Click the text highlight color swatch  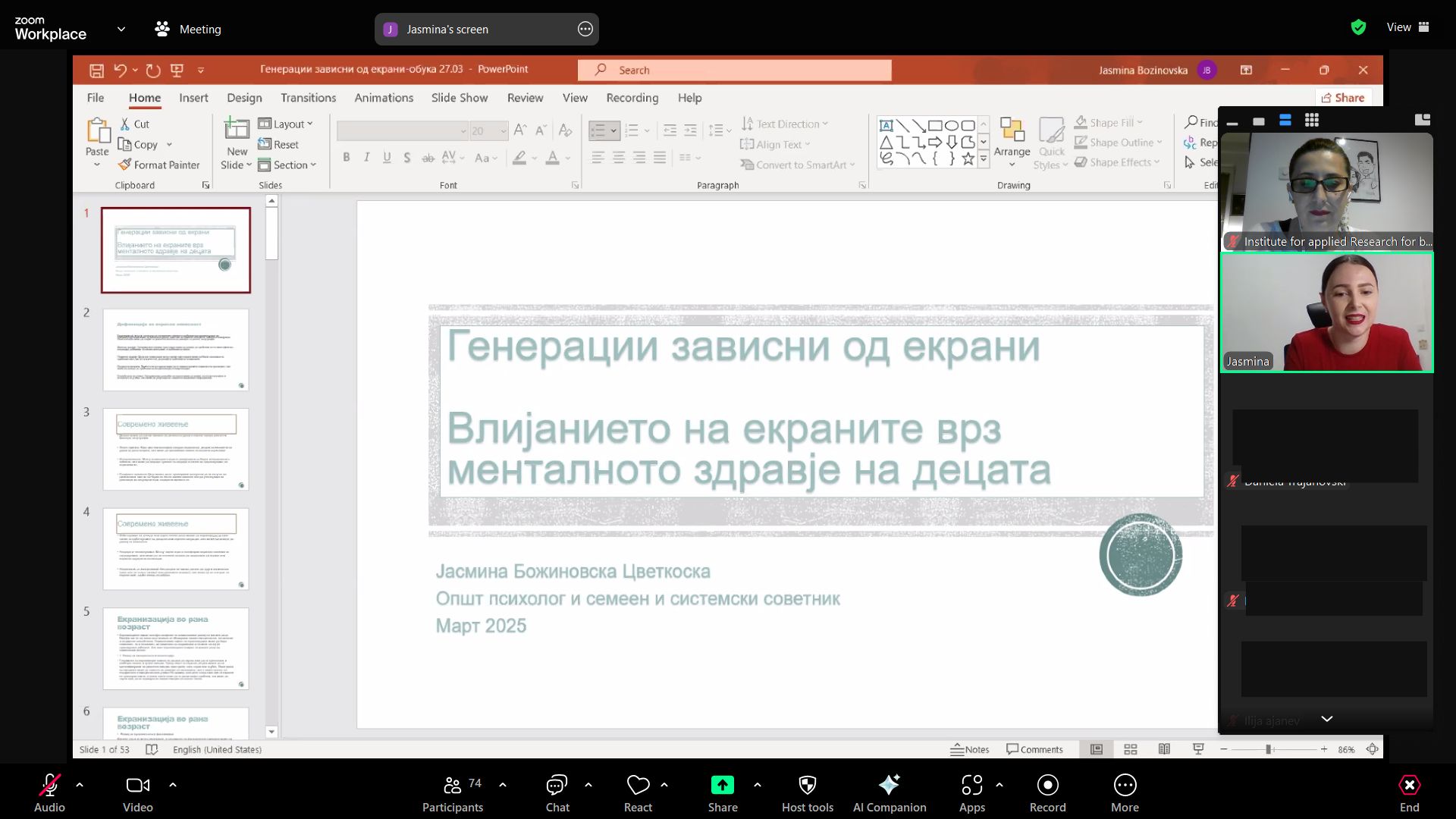tap(519, 158)
